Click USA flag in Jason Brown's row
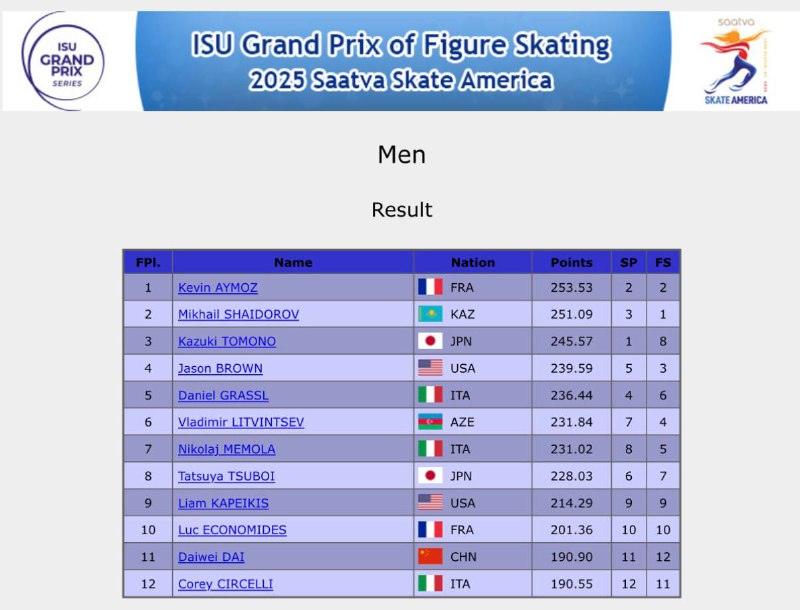This screenshot has height=610, width=800. pyautogui.click(x=429, y=368)
